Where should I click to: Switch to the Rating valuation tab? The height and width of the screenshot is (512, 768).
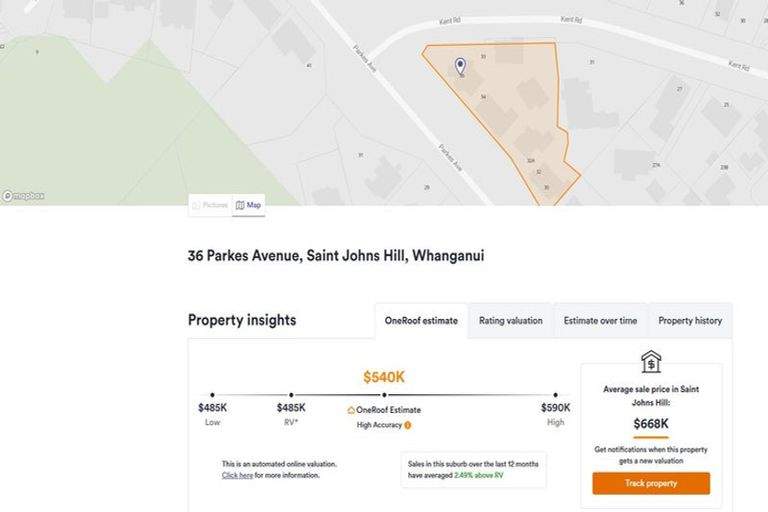[x=510, y=321]
